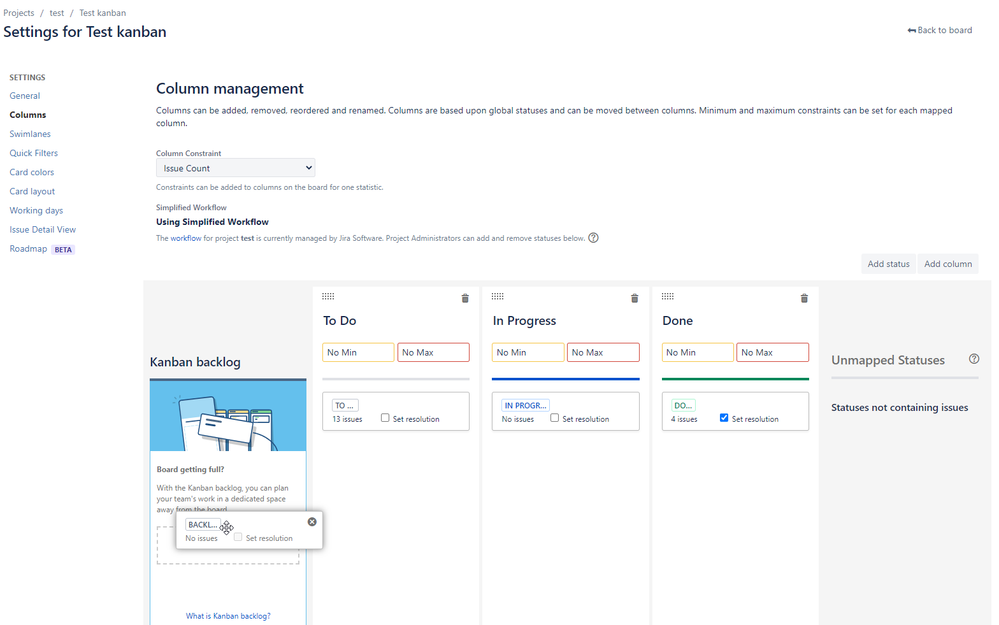Go back to board

point(940,30)
